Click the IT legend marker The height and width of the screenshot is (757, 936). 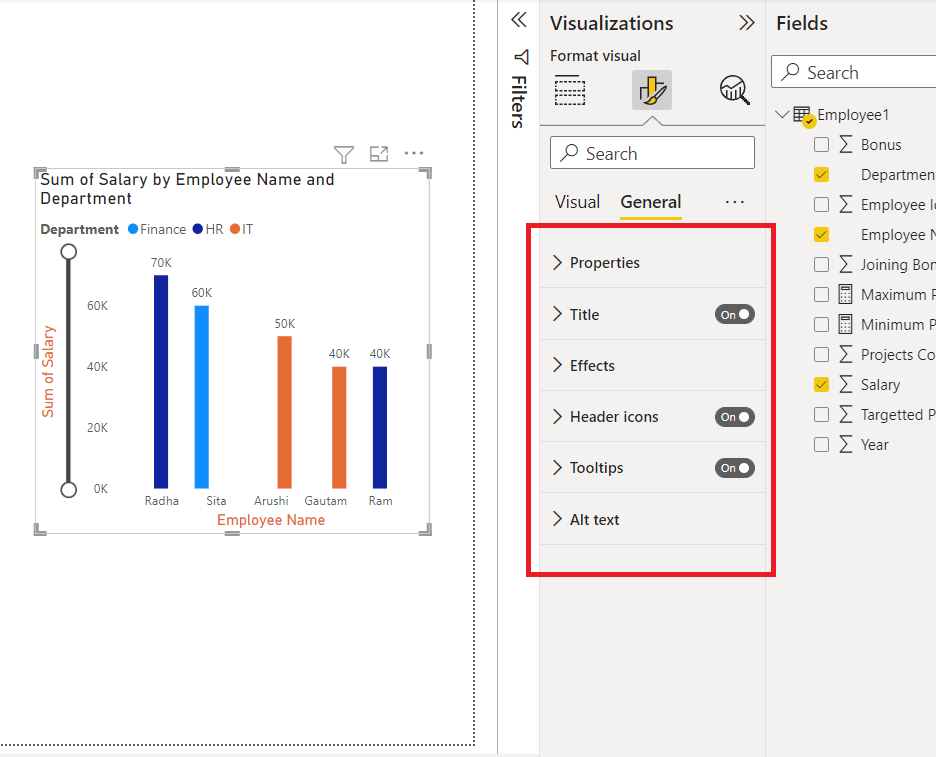tap(235, 229)
